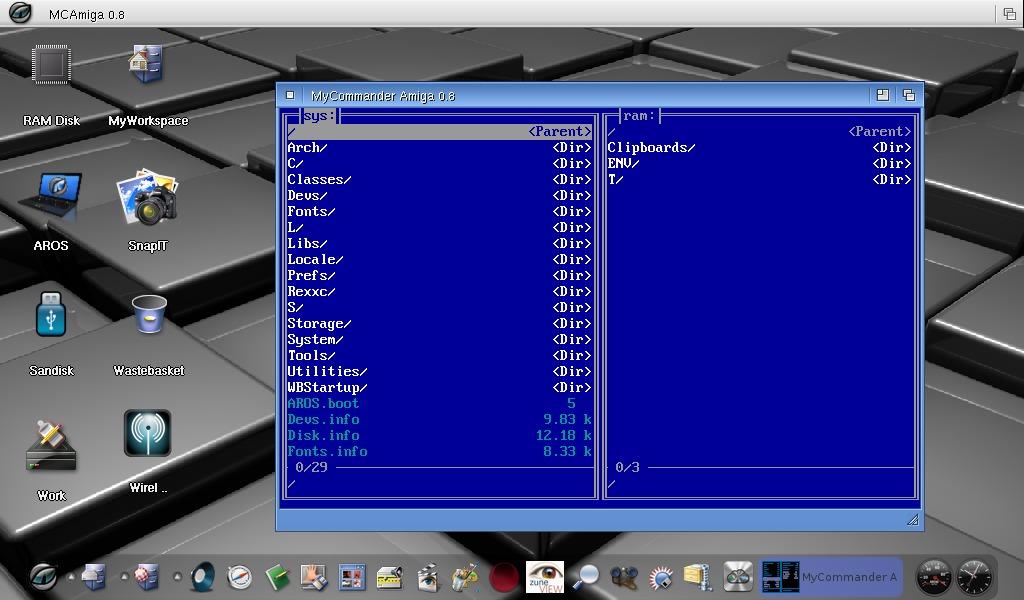Select the Tools/ directory
Viewport: 1024px width, 600px height.
[440, 355]
